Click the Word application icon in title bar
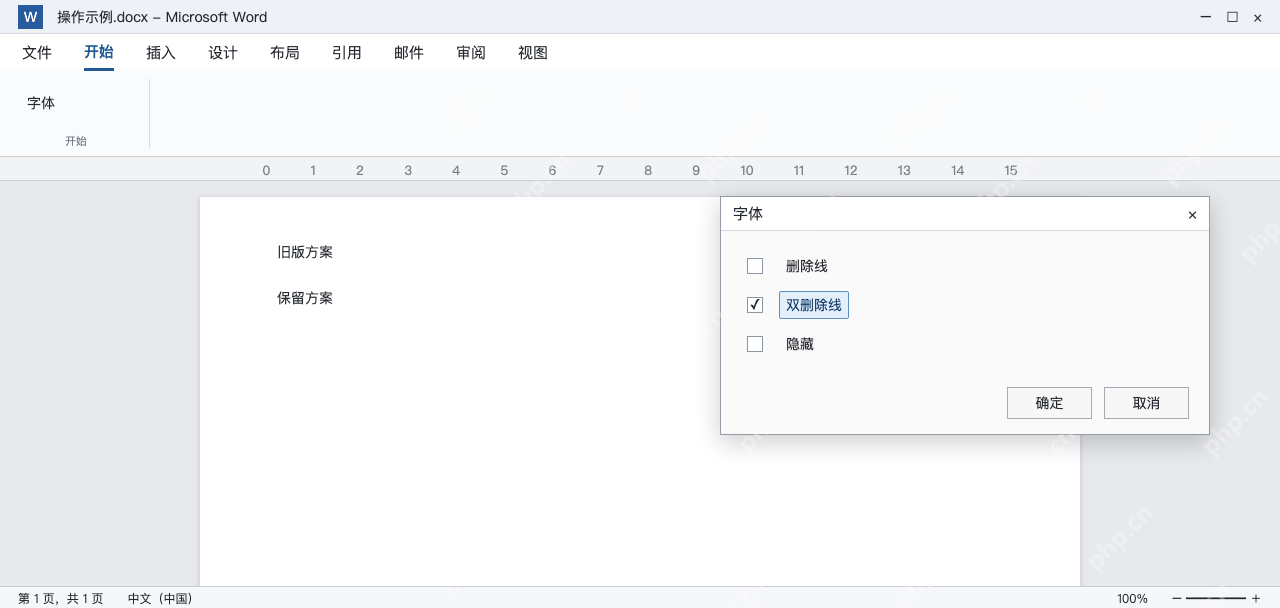Screen dimensions: 1280x608 coord(30,17)
